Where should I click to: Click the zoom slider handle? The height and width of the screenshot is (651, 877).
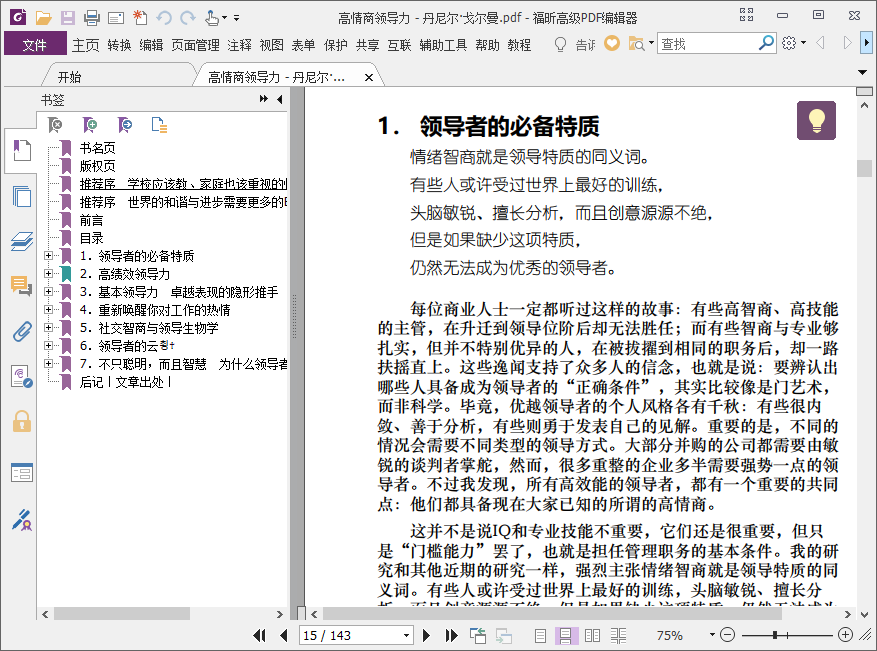click(x=775, y=635)
